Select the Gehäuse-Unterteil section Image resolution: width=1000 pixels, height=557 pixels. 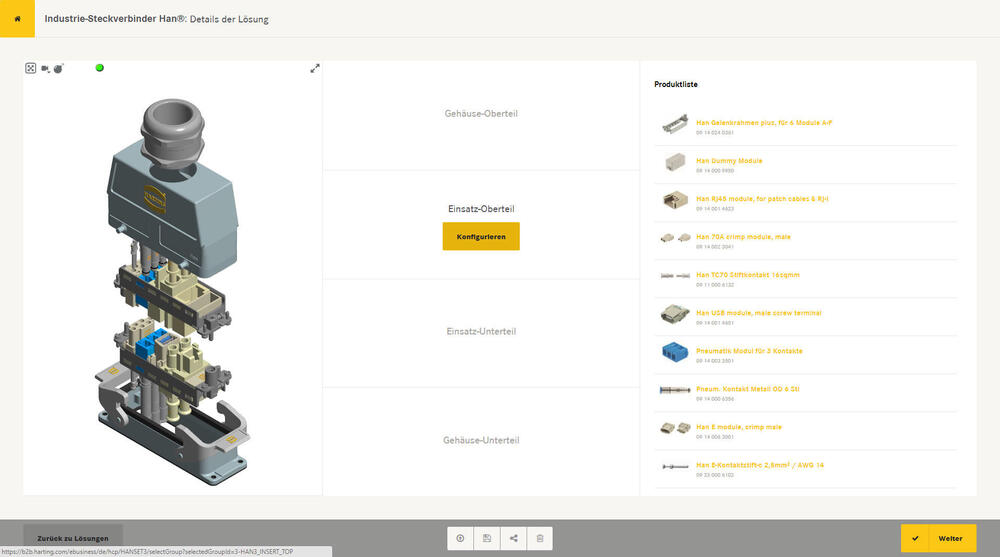(x=481, y=440)
